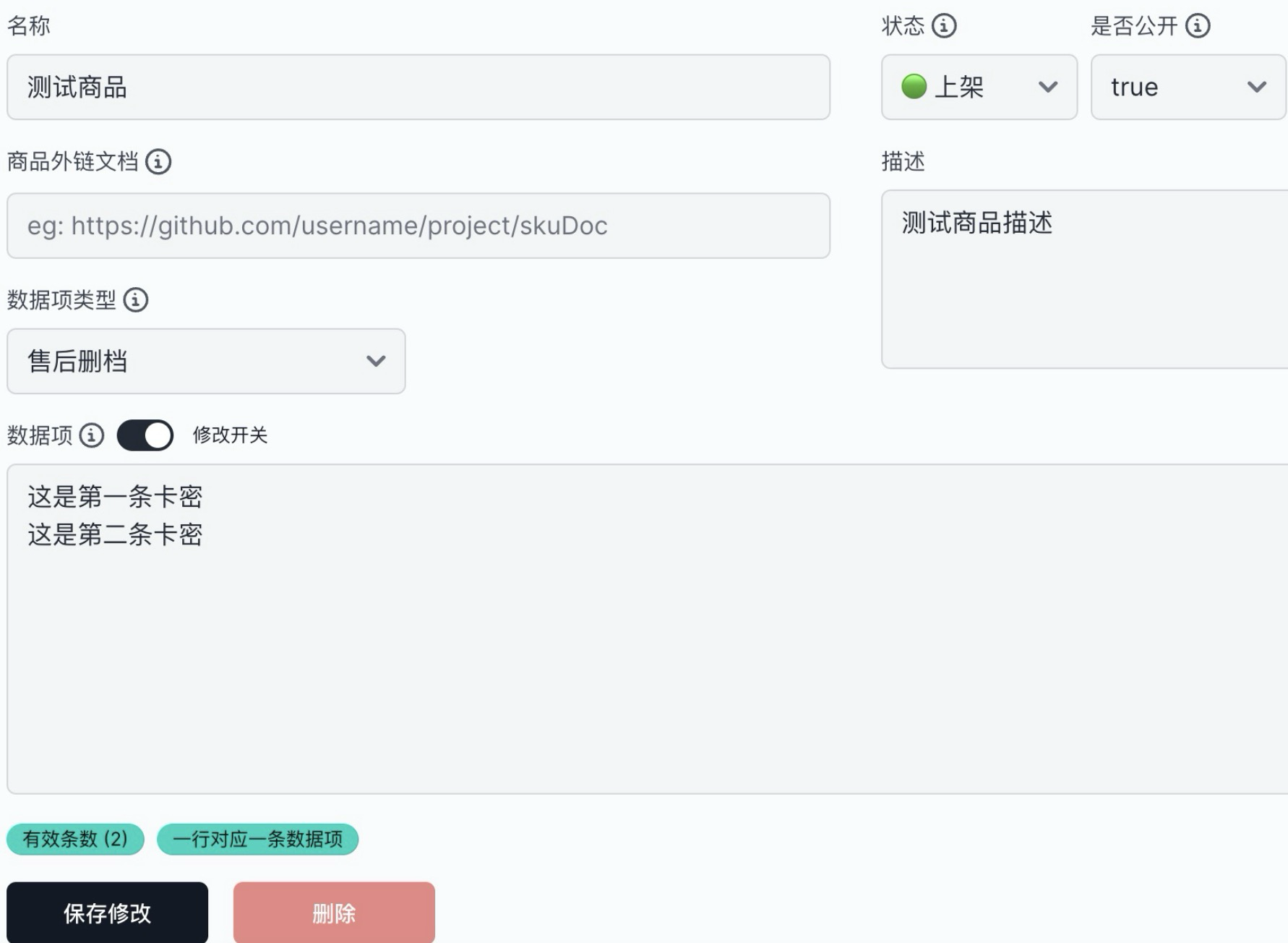Click the line 这是第一条卡密
The width and height of the screenshot is (1288, 943).
point(115,497)
